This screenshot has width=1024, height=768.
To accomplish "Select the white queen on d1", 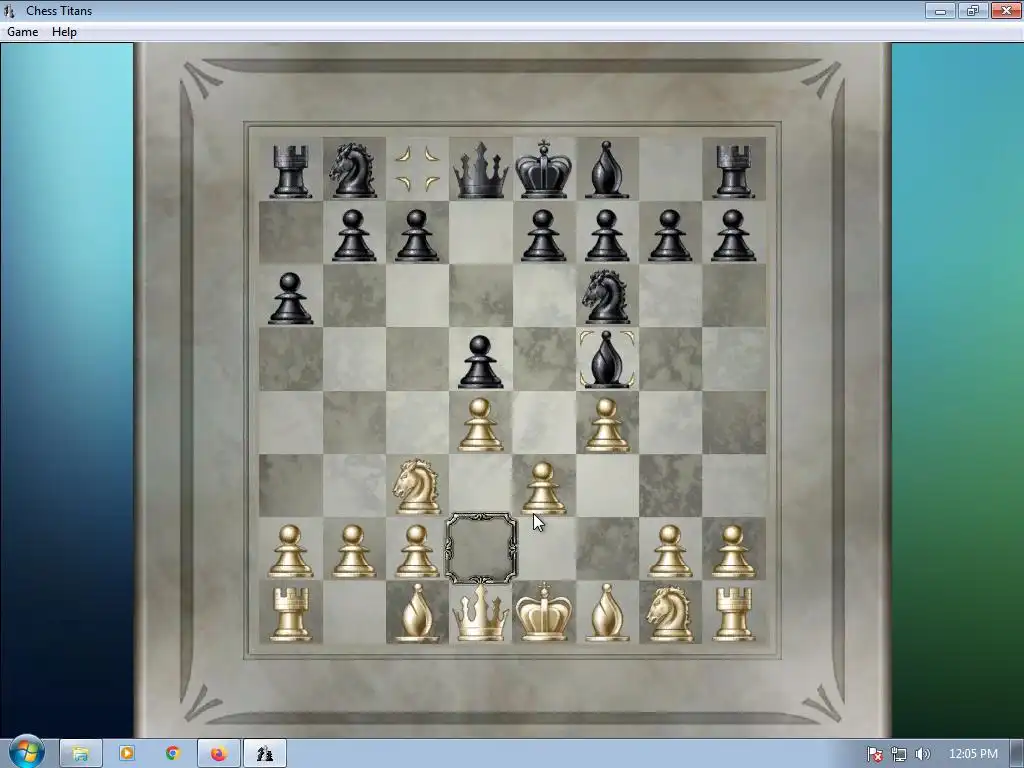I will [481, 613].
